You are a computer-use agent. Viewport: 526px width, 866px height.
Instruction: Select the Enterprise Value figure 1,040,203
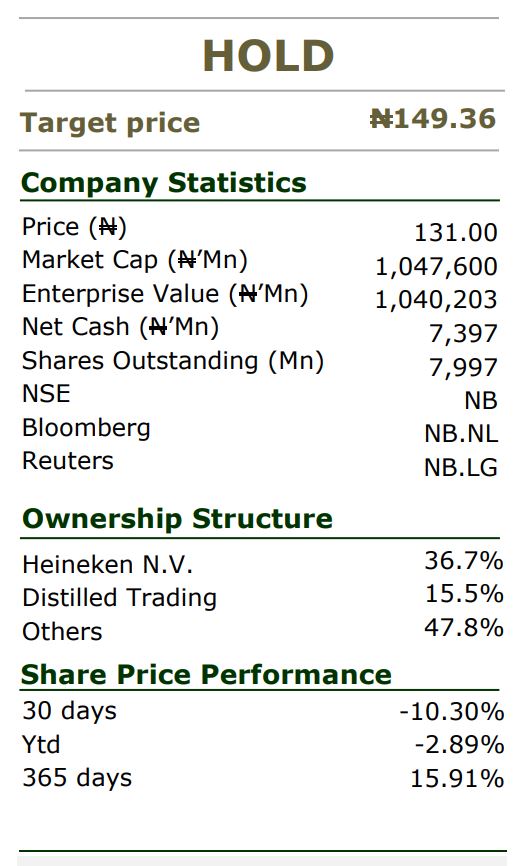tap(436, 300)
